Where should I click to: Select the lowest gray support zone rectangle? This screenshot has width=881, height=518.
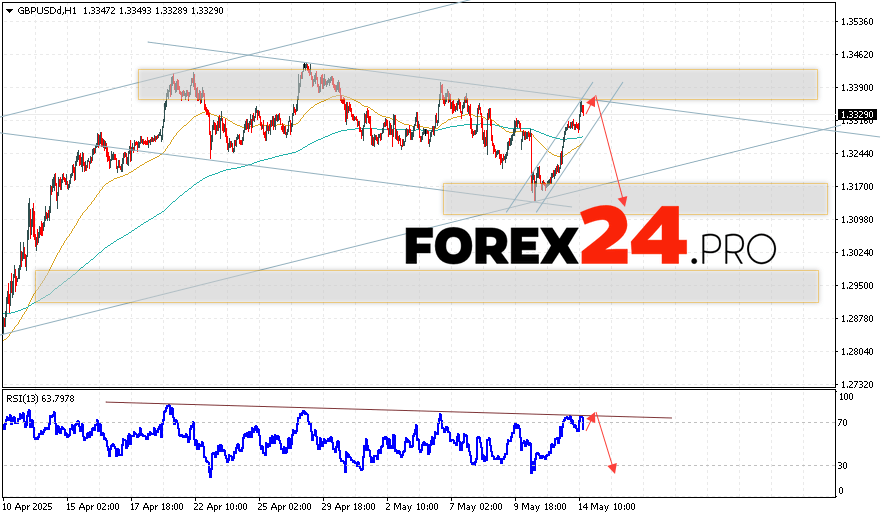(426, 286)
